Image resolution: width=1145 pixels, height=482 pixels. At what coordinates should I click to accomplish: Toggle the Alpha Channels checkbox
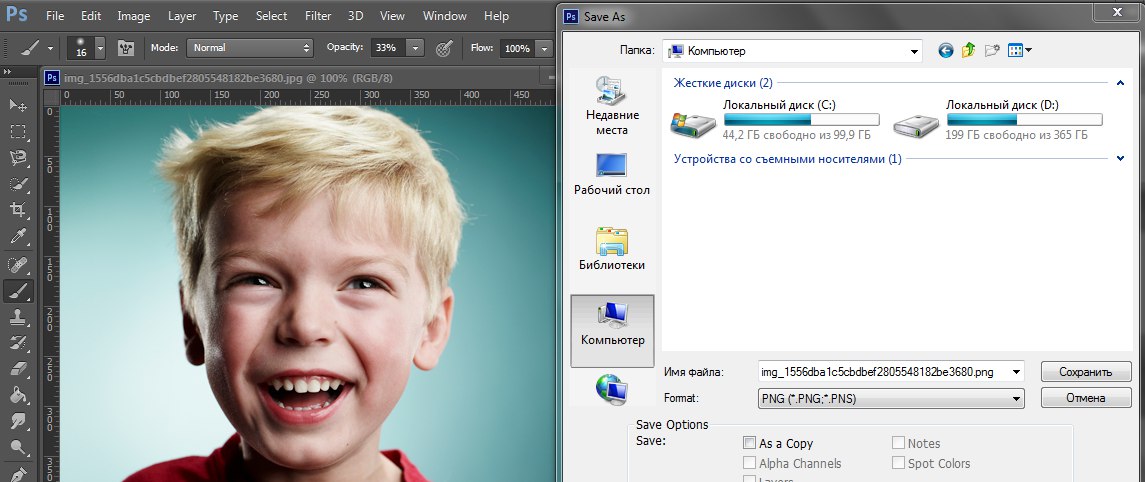(x=749, y=462)
